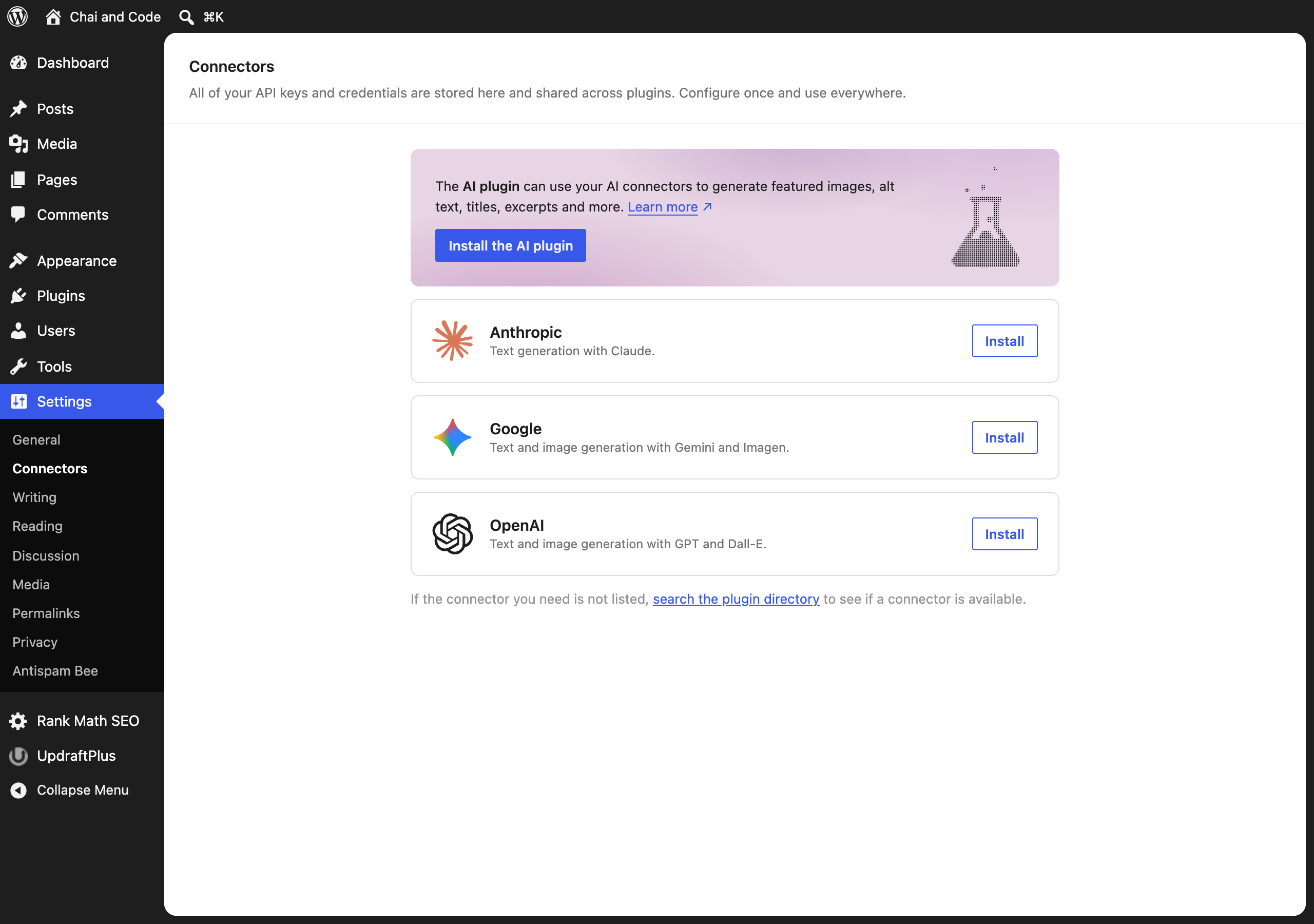Open General settings submenu

pyautogui.click(x=36, y=440)
